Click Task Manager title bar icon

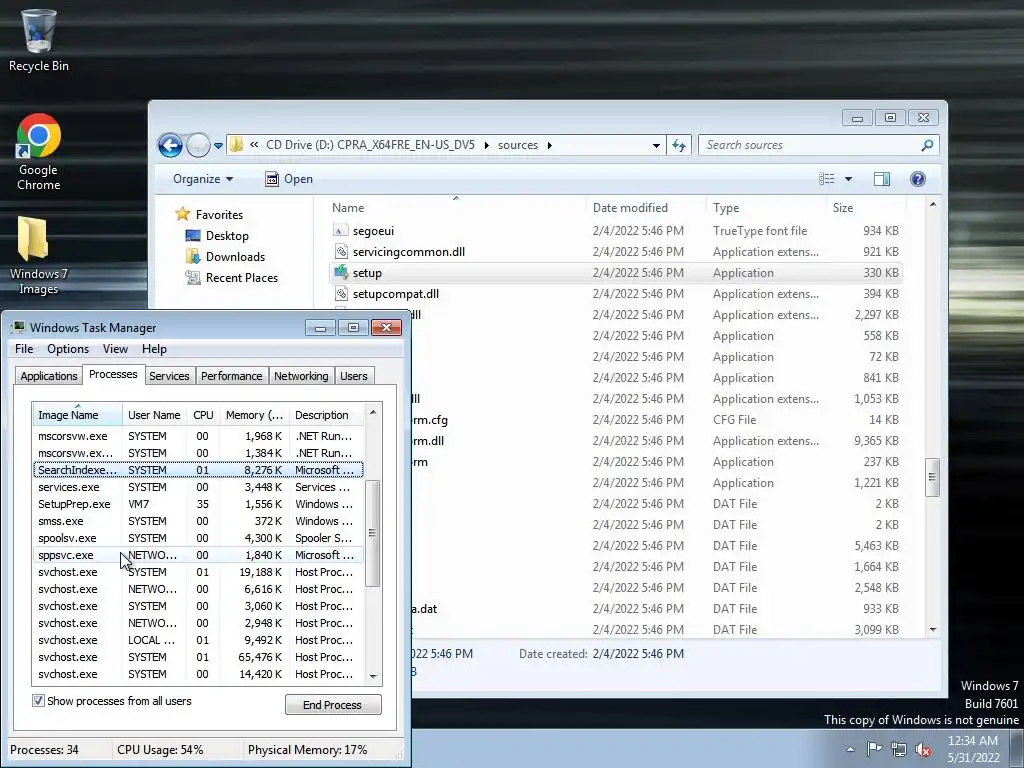(x=18, y=327)
